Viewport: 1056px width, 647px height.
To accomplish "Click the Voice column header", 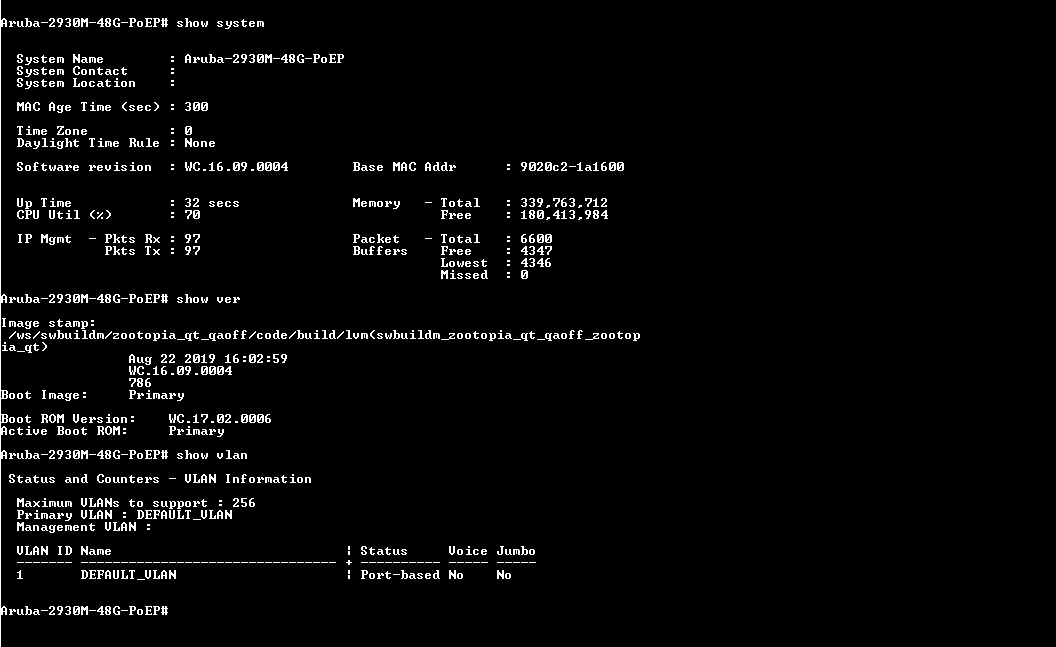I will tap(468, 551).
